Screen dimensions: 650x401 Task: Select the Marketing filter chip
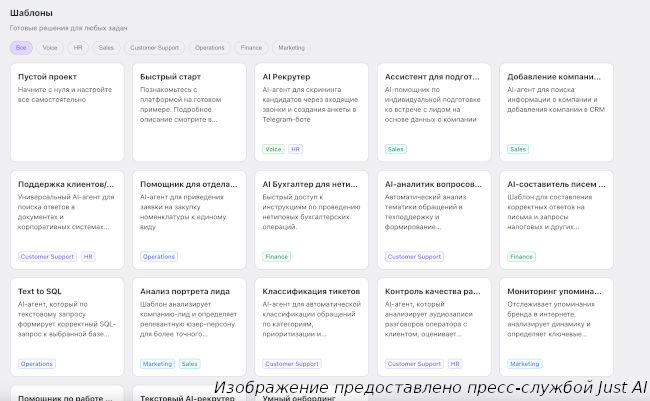pyautogui.click(x=291, y=47)
